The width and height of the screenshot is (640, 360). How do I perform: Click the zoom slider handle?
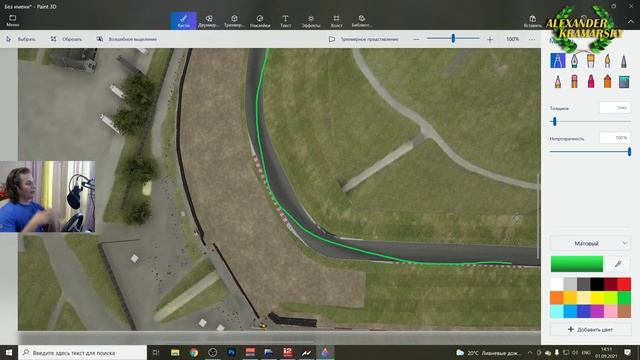pyautogui.click(x=453, y=38)
